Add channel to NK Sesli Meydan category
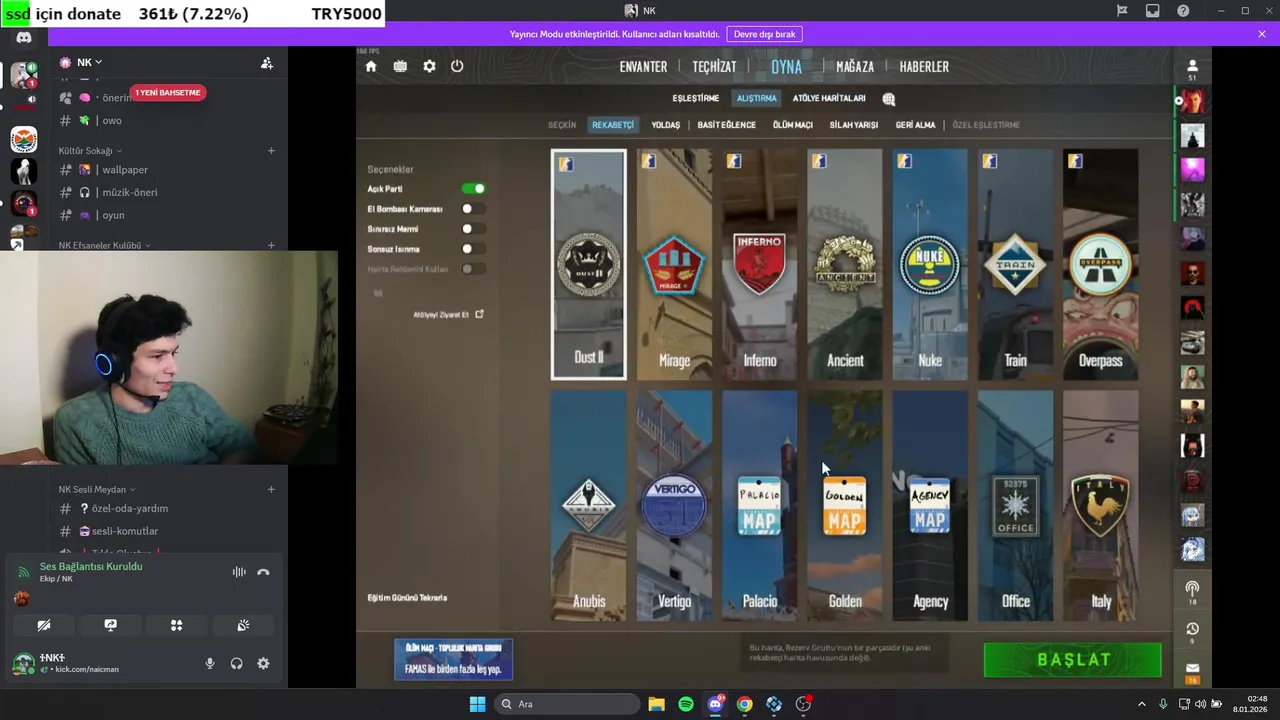The height and width of the screenshot is (720, 1280). [271, 490]
